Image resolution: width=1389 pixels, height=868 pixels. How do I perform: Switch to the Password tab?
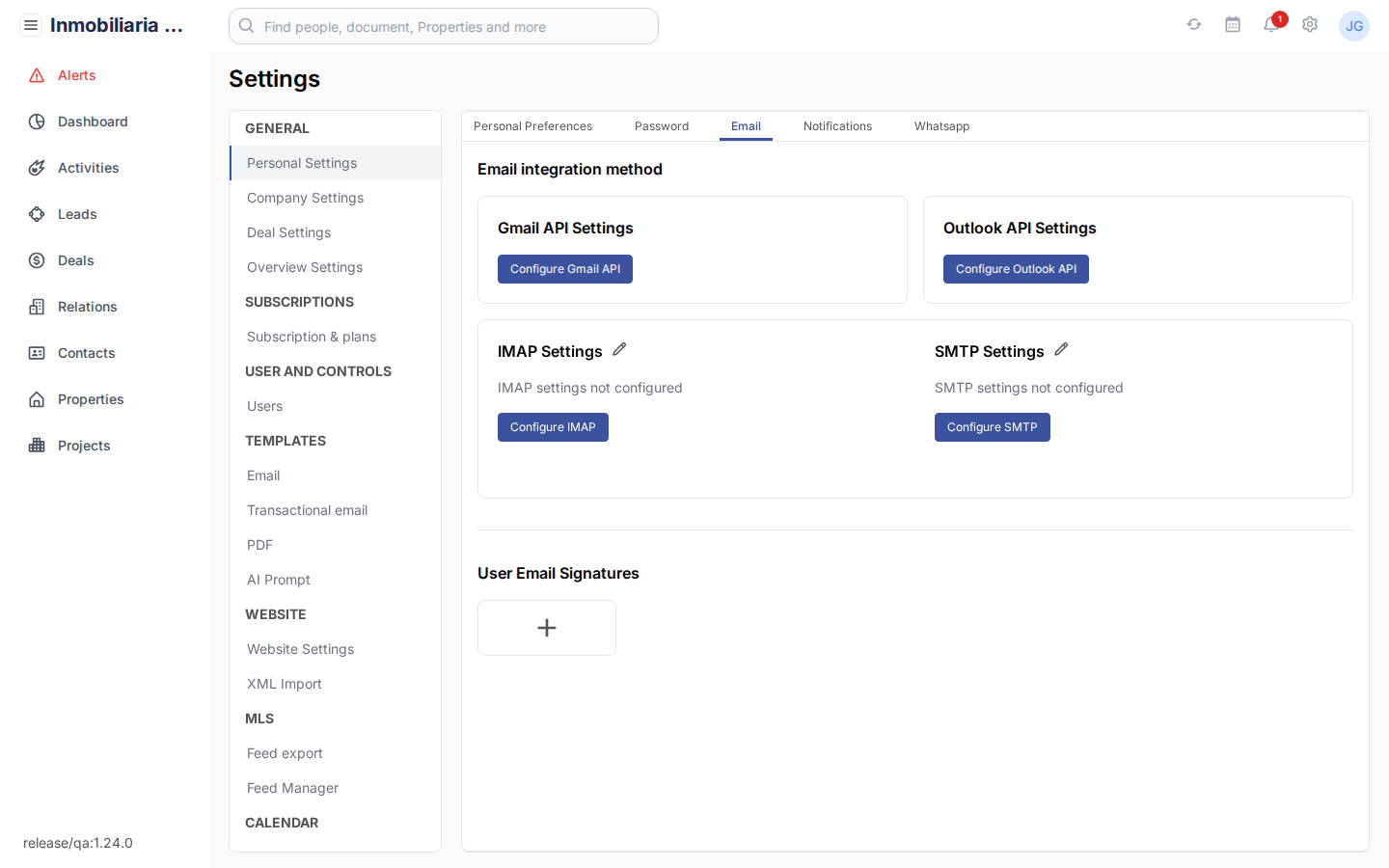[x=662, y=126]
